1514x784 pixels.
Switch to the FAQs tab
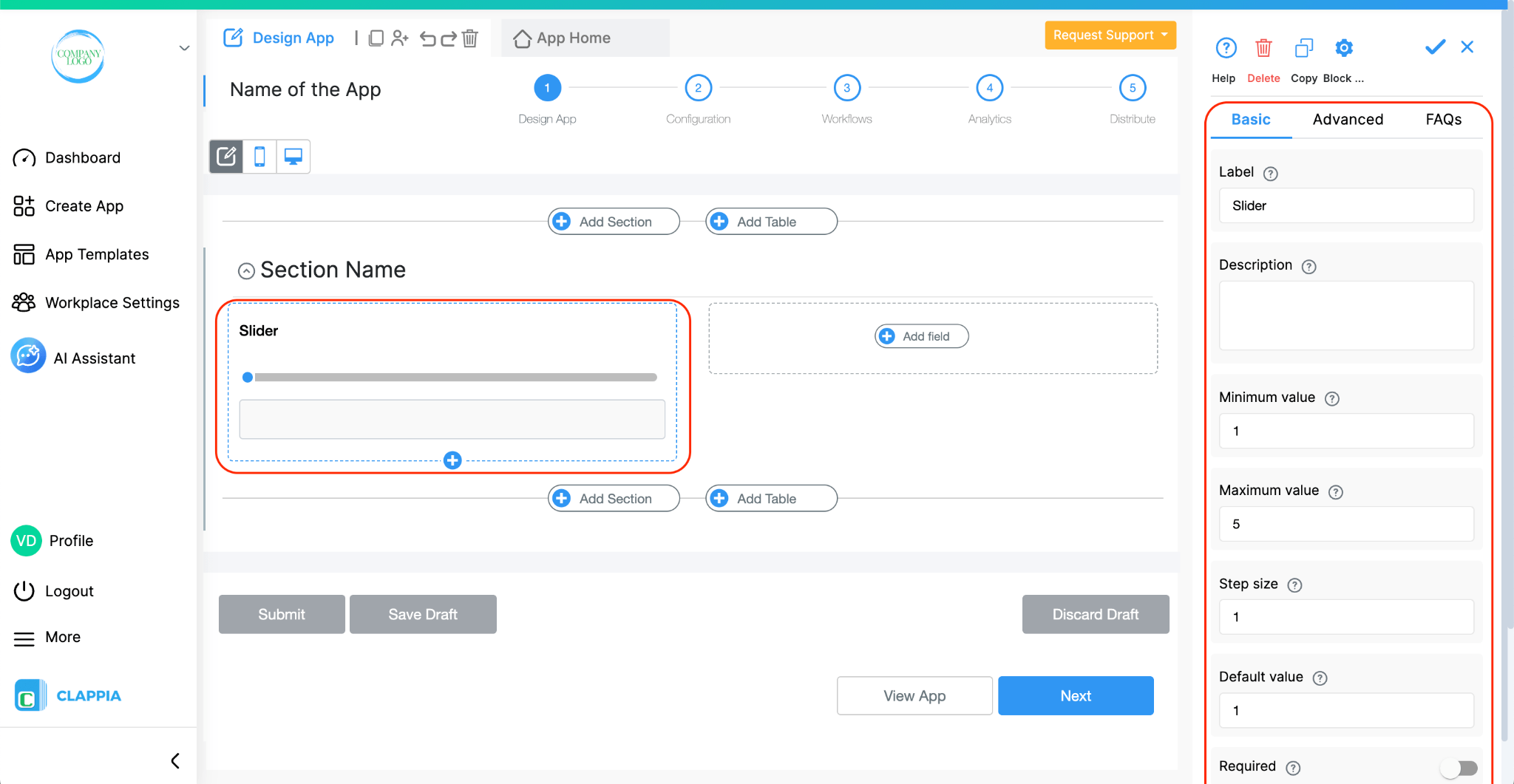click(1443, 119)
